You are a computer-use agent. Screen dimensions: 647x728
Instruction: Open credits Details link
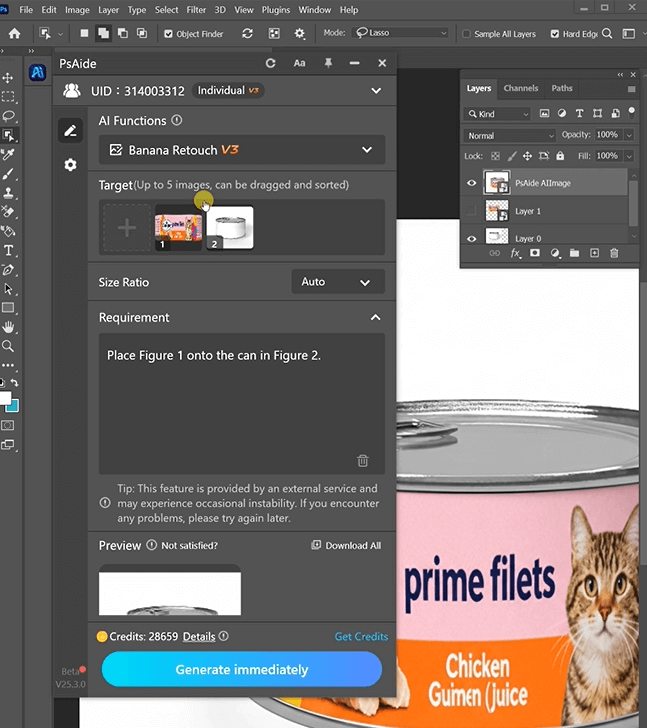199,637
